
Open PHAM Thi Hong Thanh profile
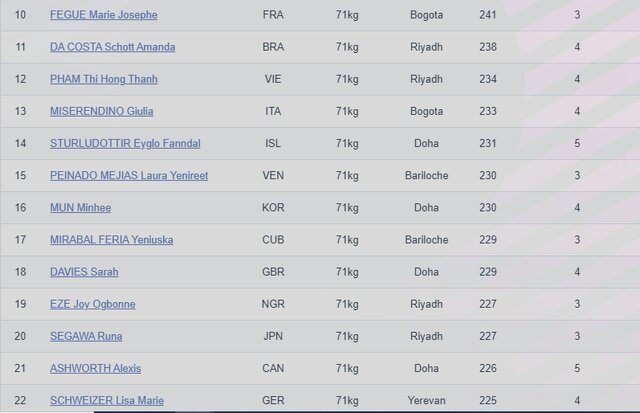tap(103, 79)
